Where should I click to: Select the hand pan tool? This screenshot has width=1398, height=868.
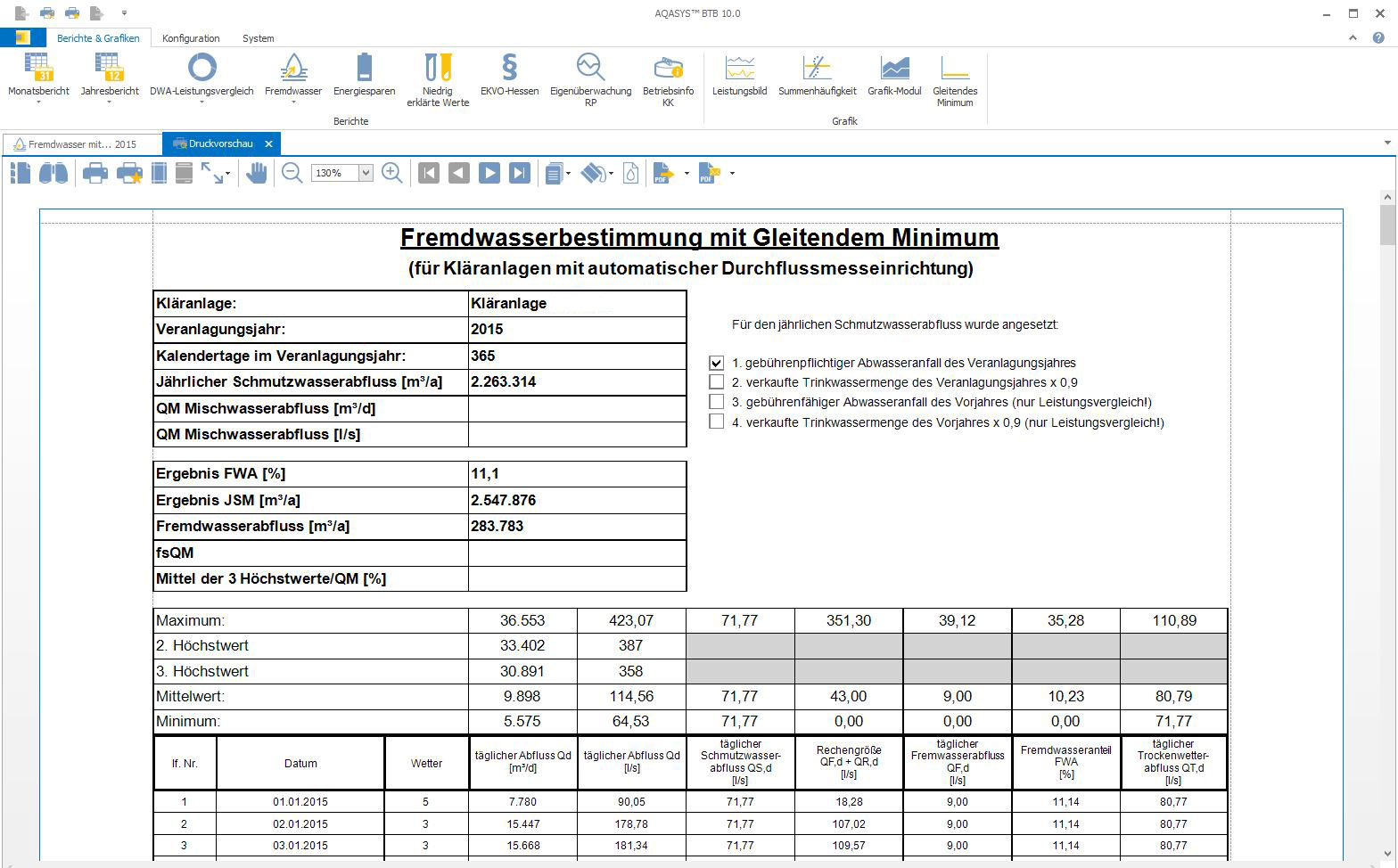pyautogui.click(x=257, y=173)
